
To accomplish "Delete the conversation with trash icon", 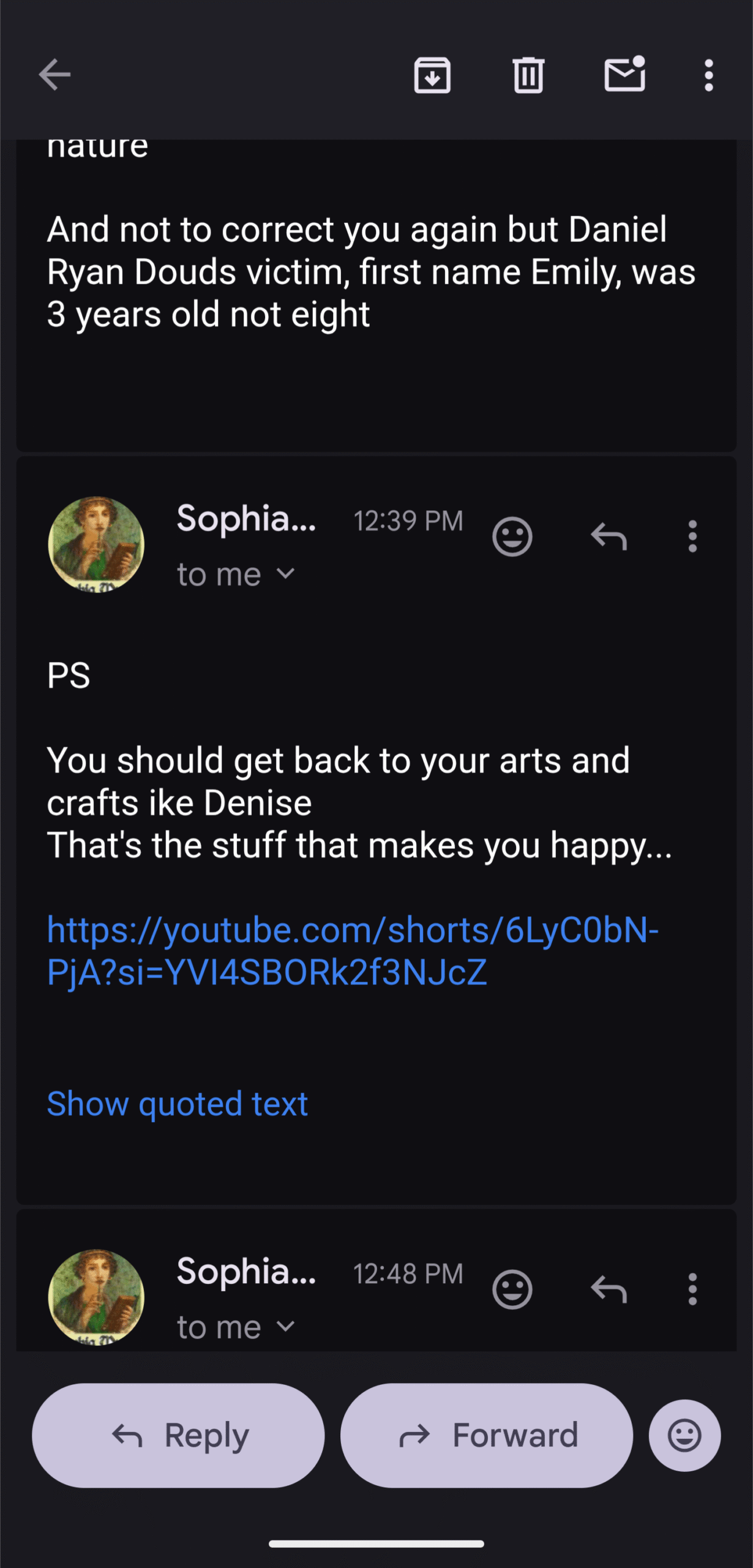I will 528,75.
